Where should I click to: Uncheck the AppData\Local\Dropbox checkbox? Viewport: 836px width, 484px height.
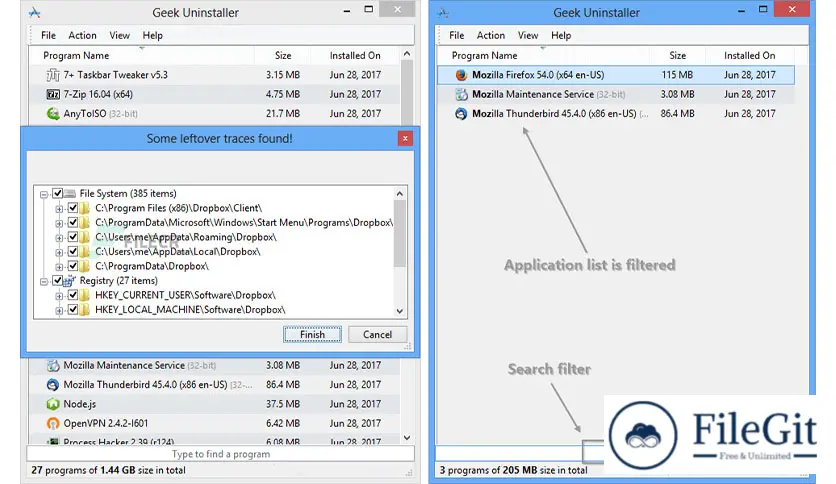73,252
